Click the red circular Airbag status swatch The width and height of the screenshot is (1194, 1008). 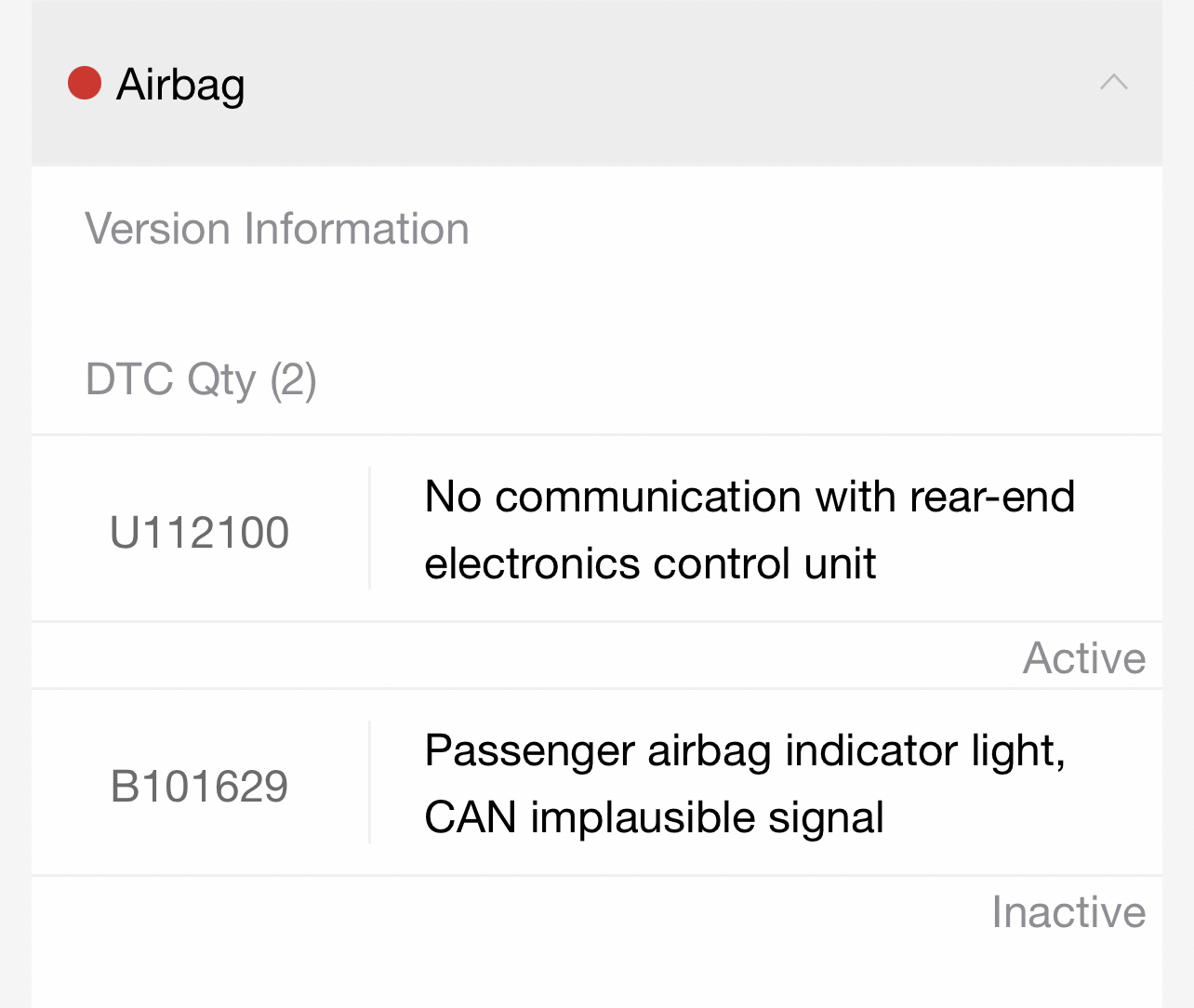(84, 83)
